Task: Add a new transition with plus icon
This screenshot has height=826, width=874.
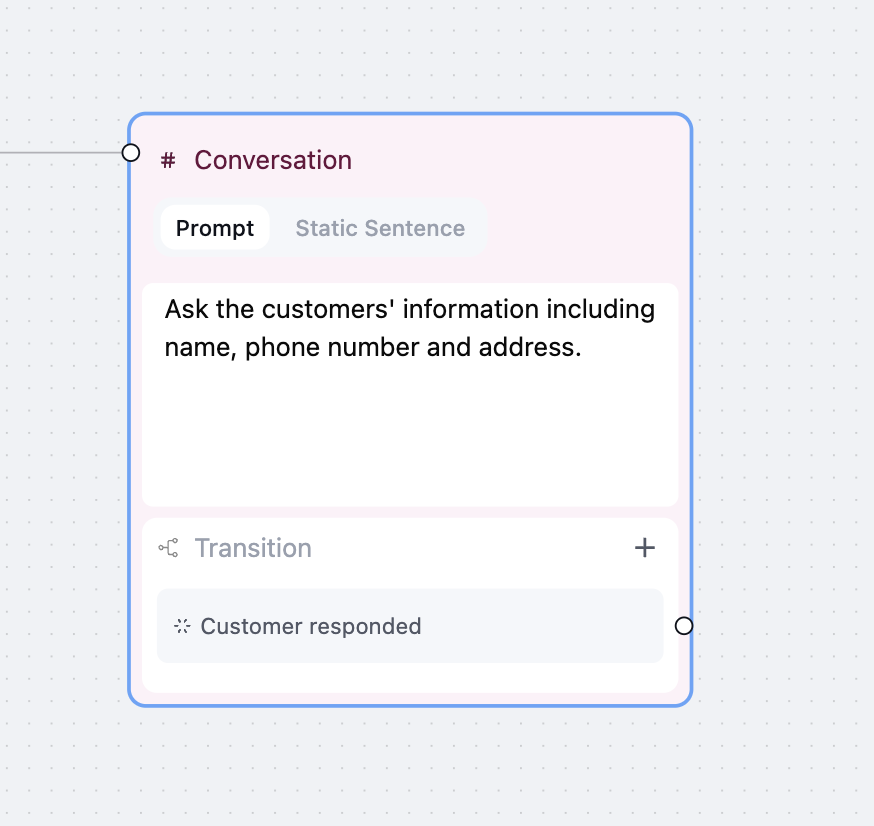Action: click(x=644, y=548)
